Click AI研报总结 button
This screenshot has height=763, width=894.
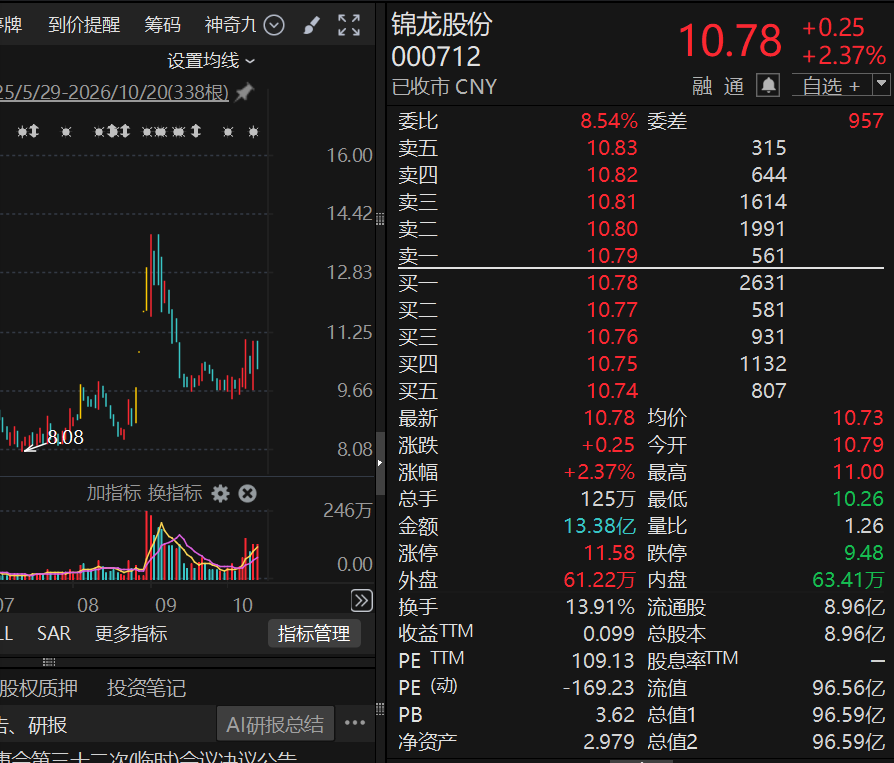(275, 724)
